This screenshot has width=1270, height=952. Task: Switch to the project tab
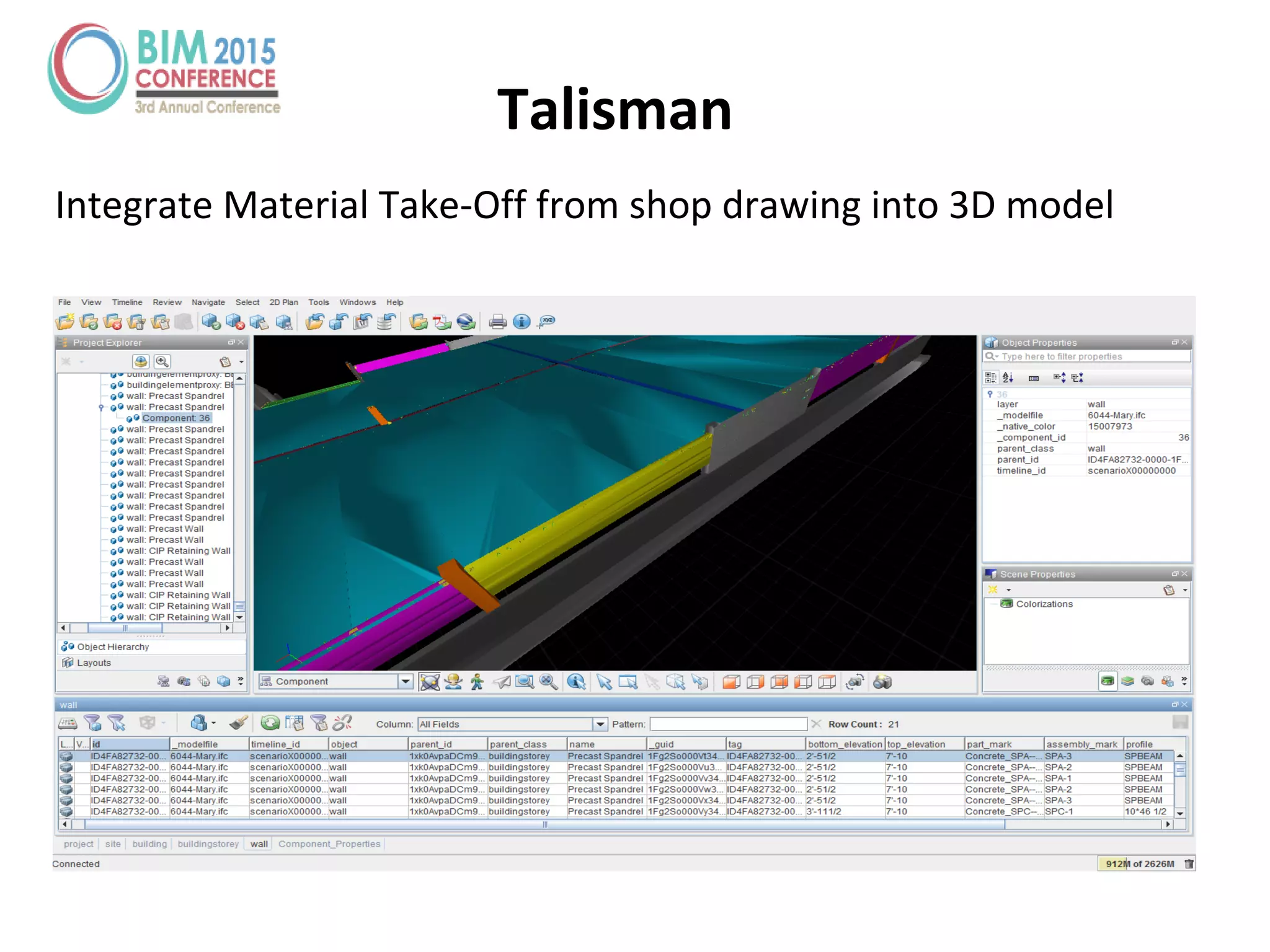pos(78,844)
